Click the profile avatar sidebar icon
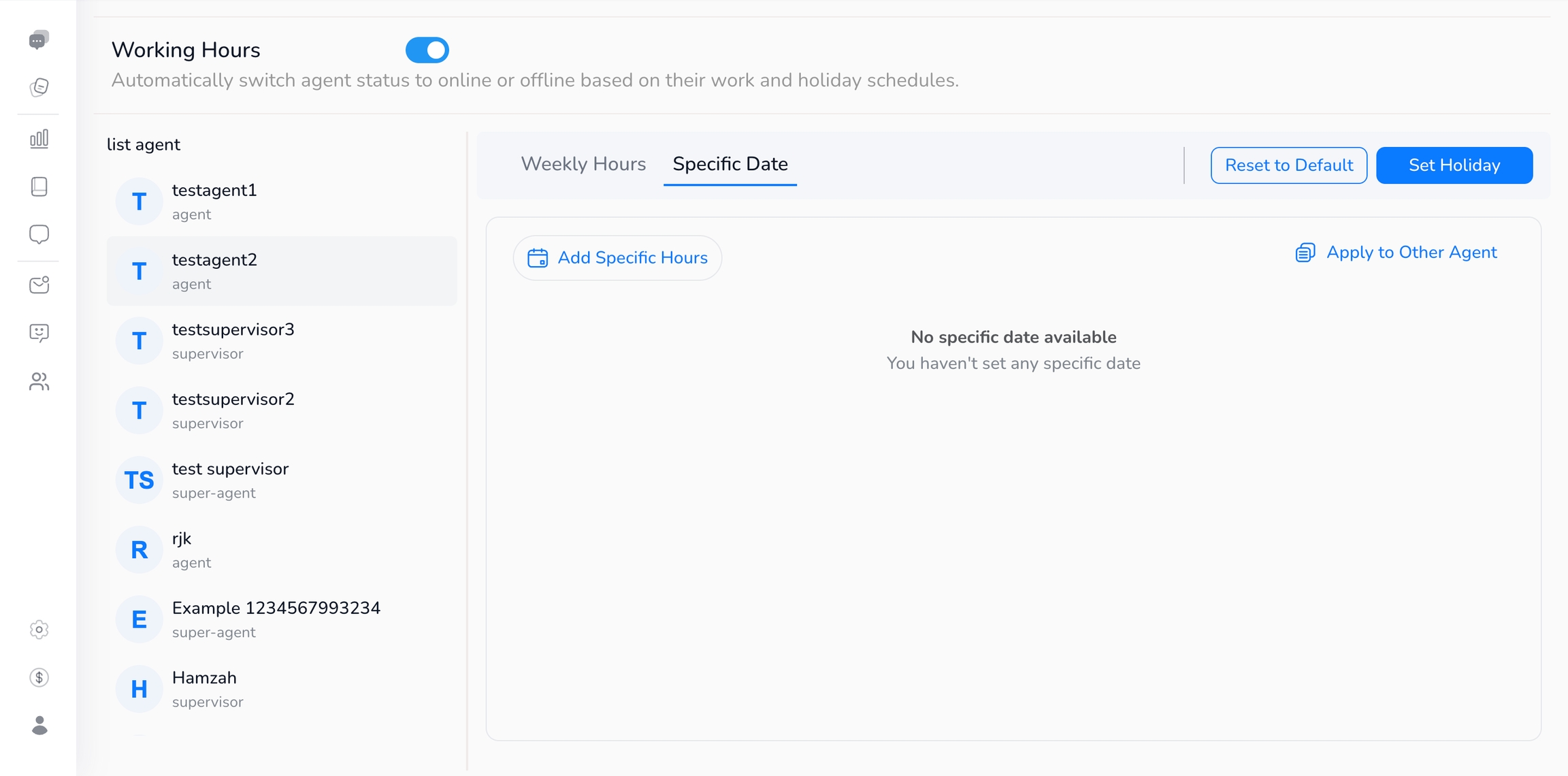Viewport: 1568px width, 776px height. pyautogui.click(x=39, y=726)
